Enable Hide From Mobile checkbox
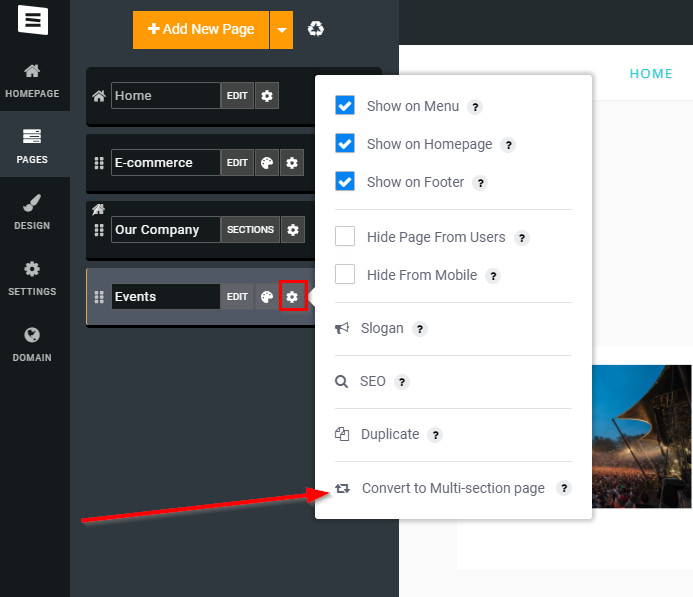The height and width of the screenshot is (597, 693). click(345, 274)
